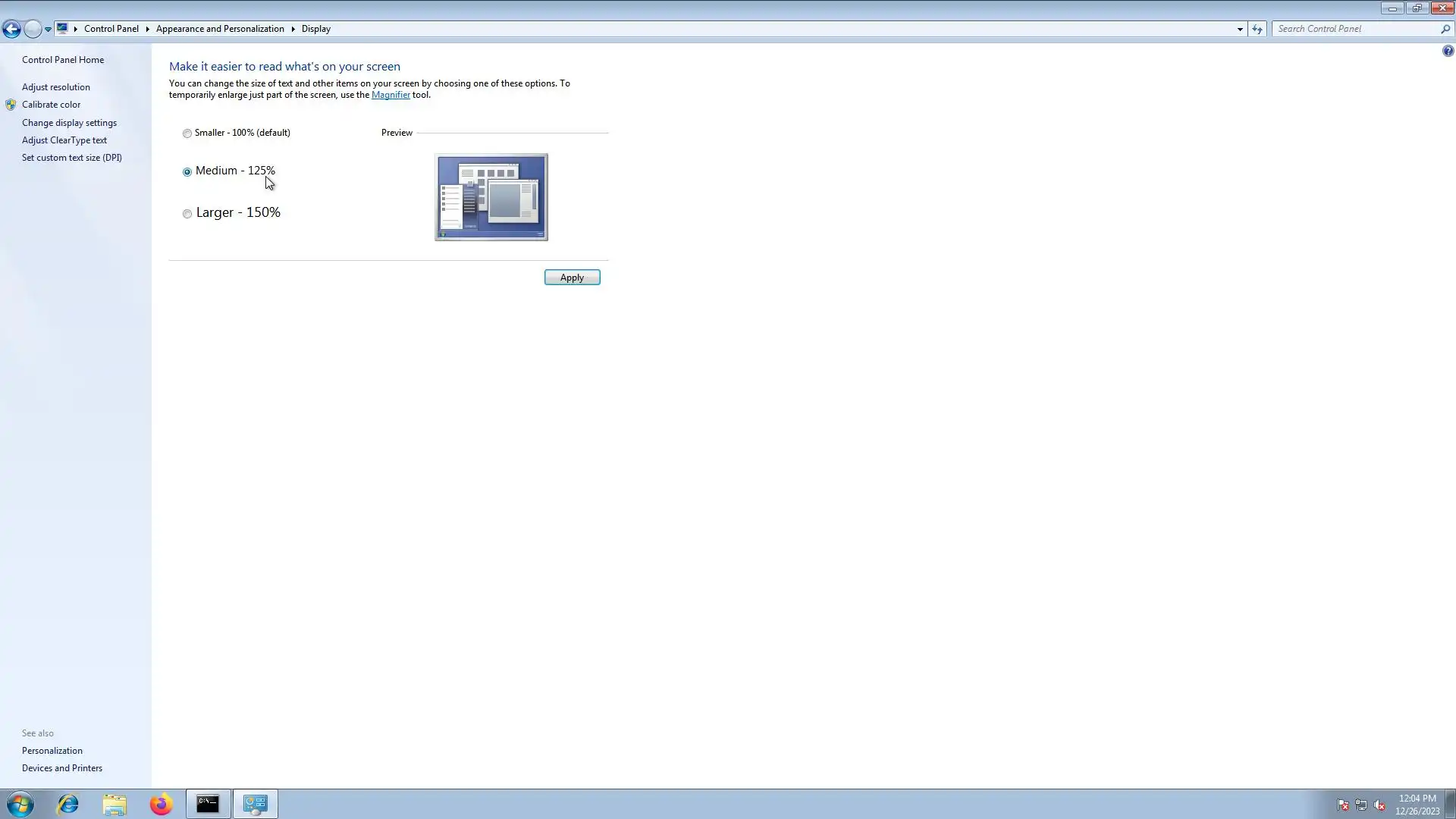The width and height of the screenshot is (1456, 819).
Task: Open Windows Explorer folder in taskbar
Action: pos(115,804)
